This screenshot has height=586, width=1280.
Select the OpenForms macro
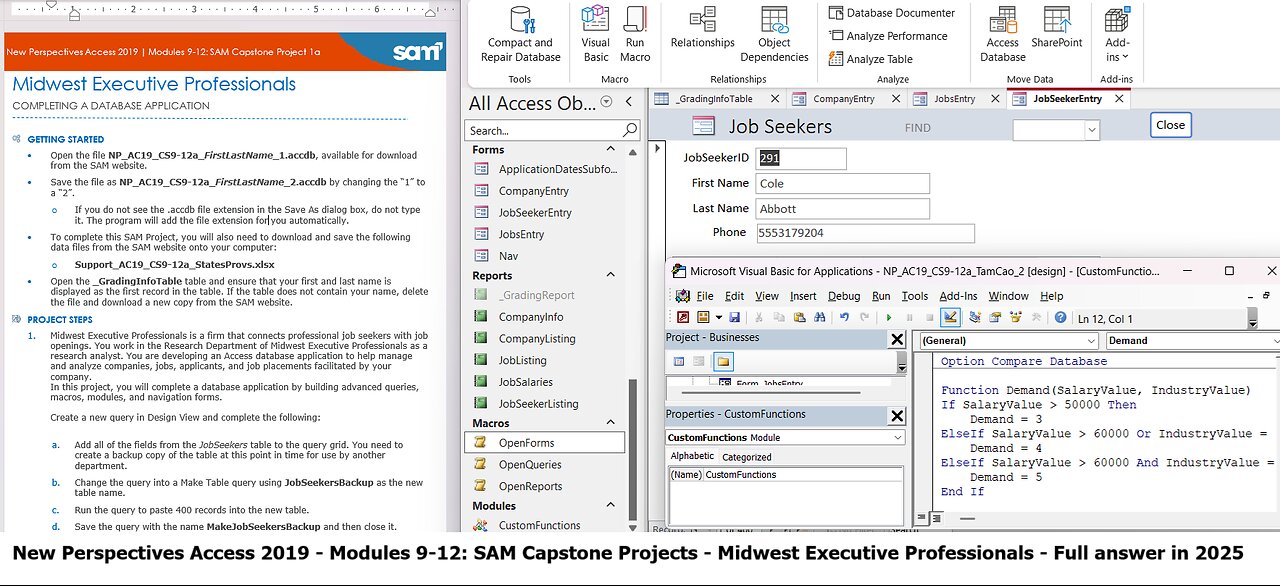pos(544,443)
